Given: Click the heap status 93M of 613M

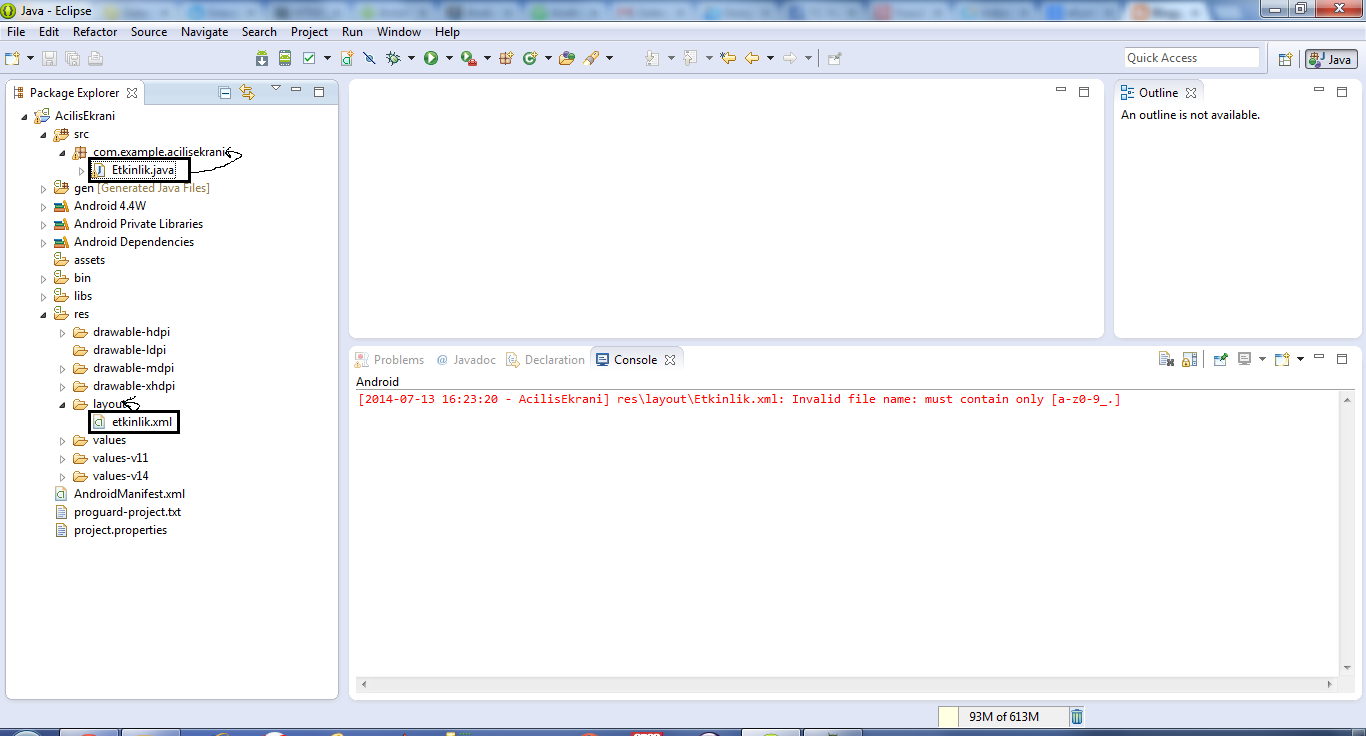Looking at the screenshot, I should (x=1003, y=716).
